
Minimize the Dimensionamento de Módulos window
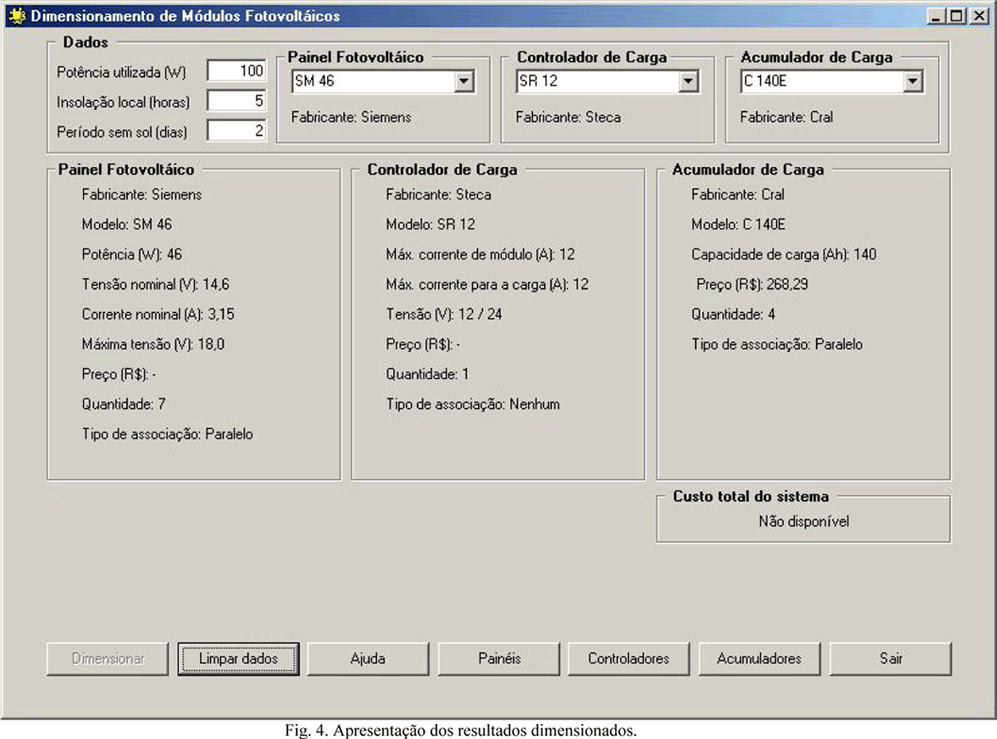point(936,16)
